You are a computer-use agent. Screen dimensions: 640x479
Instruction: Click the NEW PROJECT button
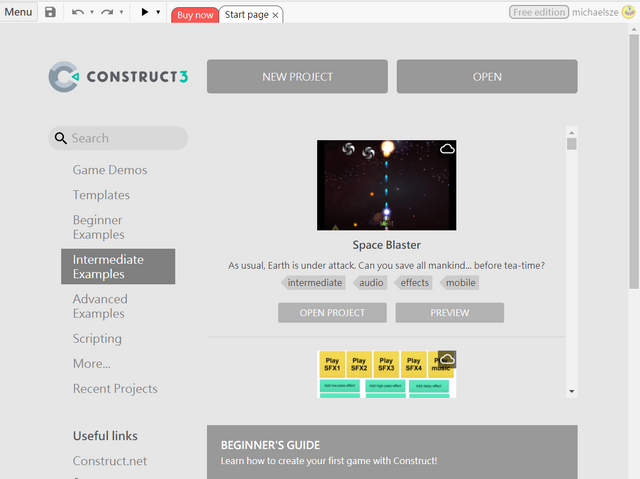pos(297,77)
